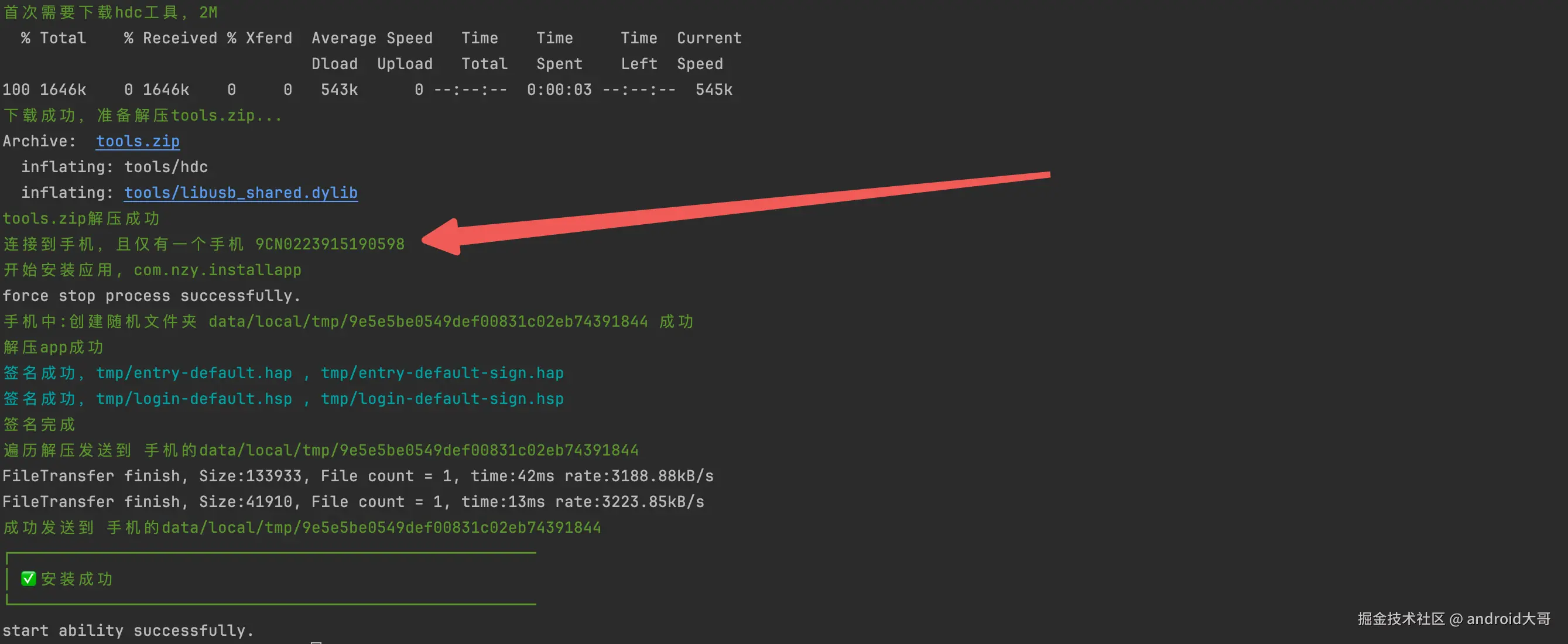Click the 545k current speed value
This screenshot has height=644, width=1568.
coord(713,90)
